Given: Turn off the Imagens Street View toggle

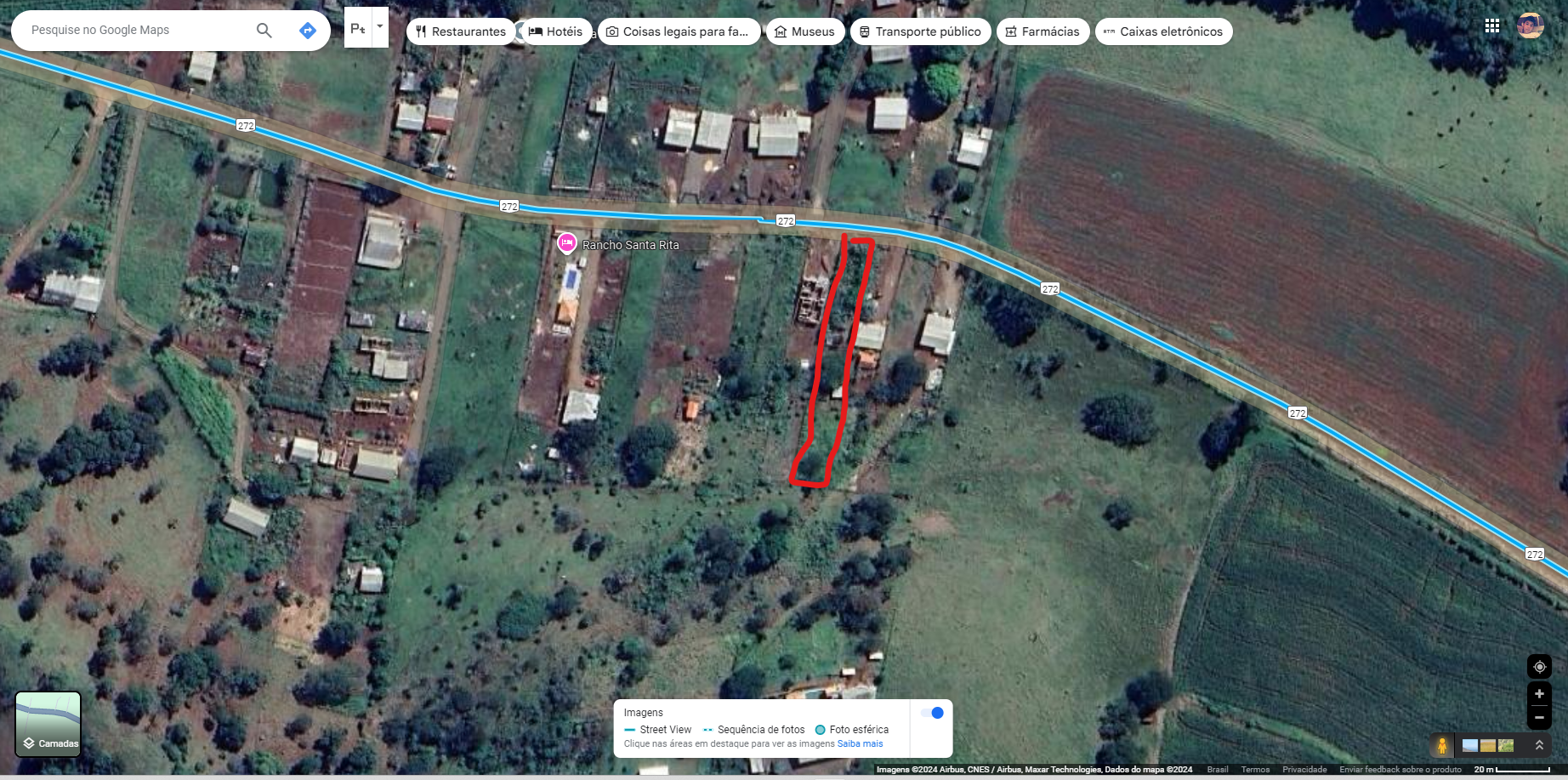Looking at the screenshot, I should (x=933, y=713).
